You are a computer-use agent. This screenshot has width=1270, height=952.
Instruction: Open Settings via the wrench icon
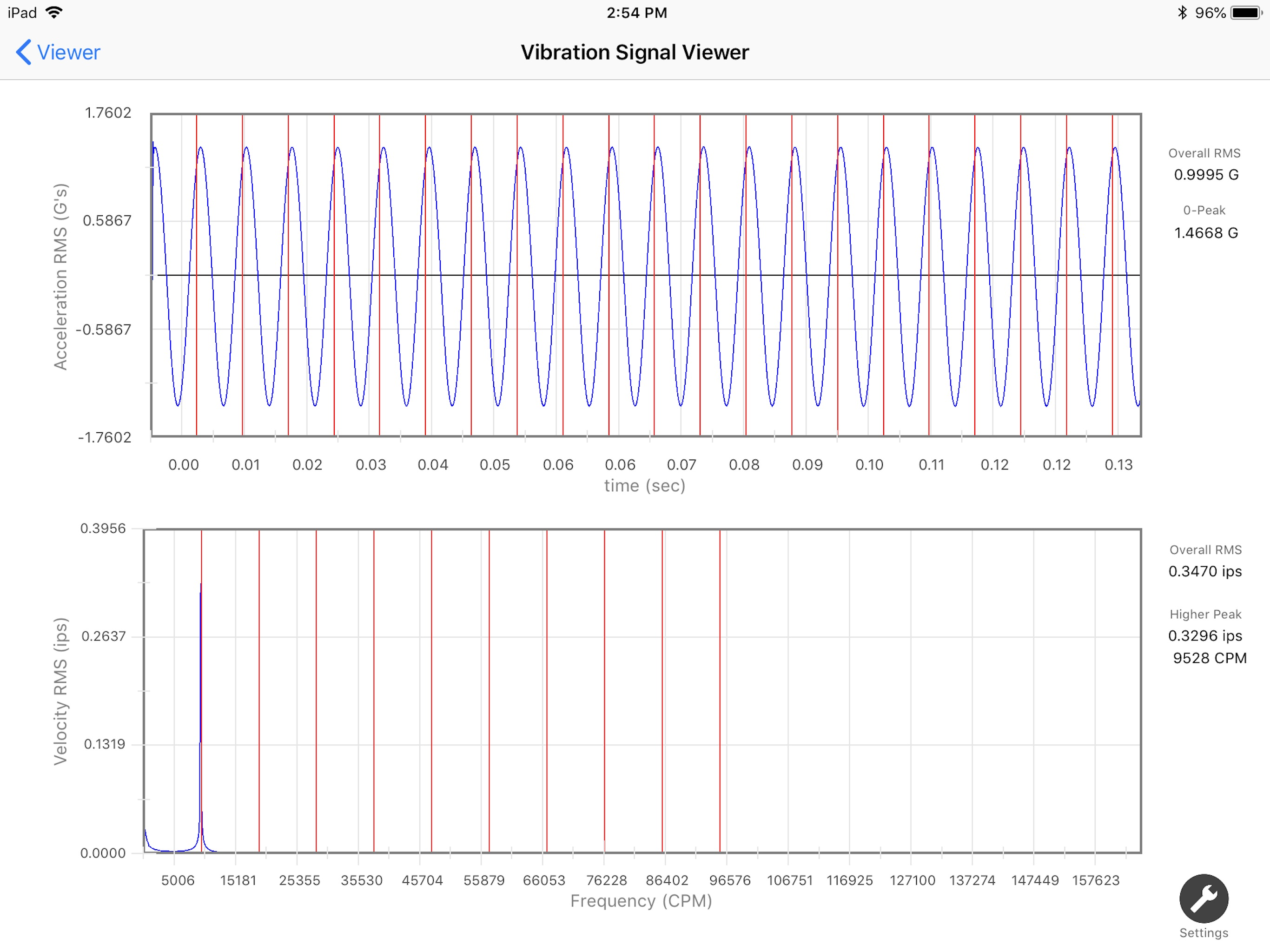point(1204,898)
